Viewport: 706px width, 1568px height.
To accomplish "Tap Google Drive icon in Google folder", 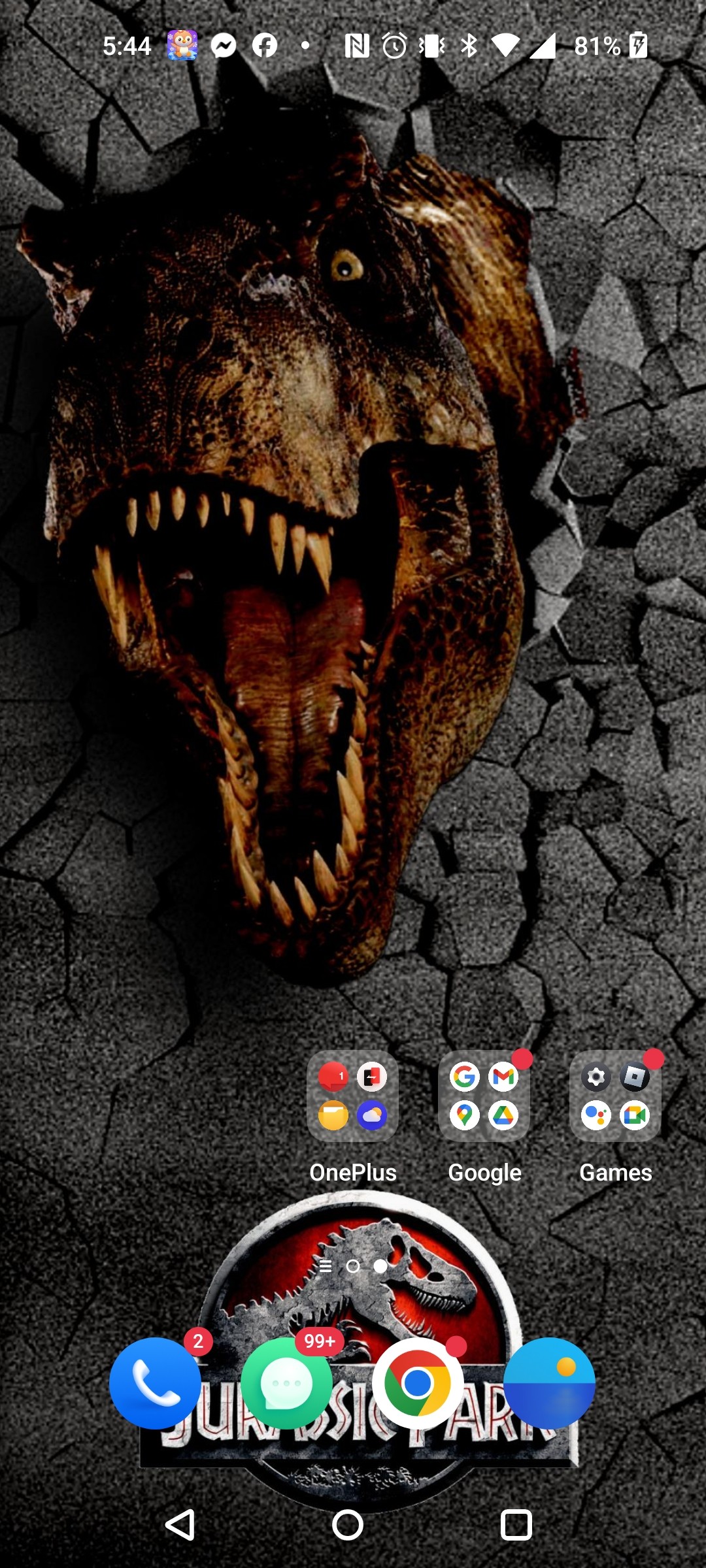I will (503, 1115).
